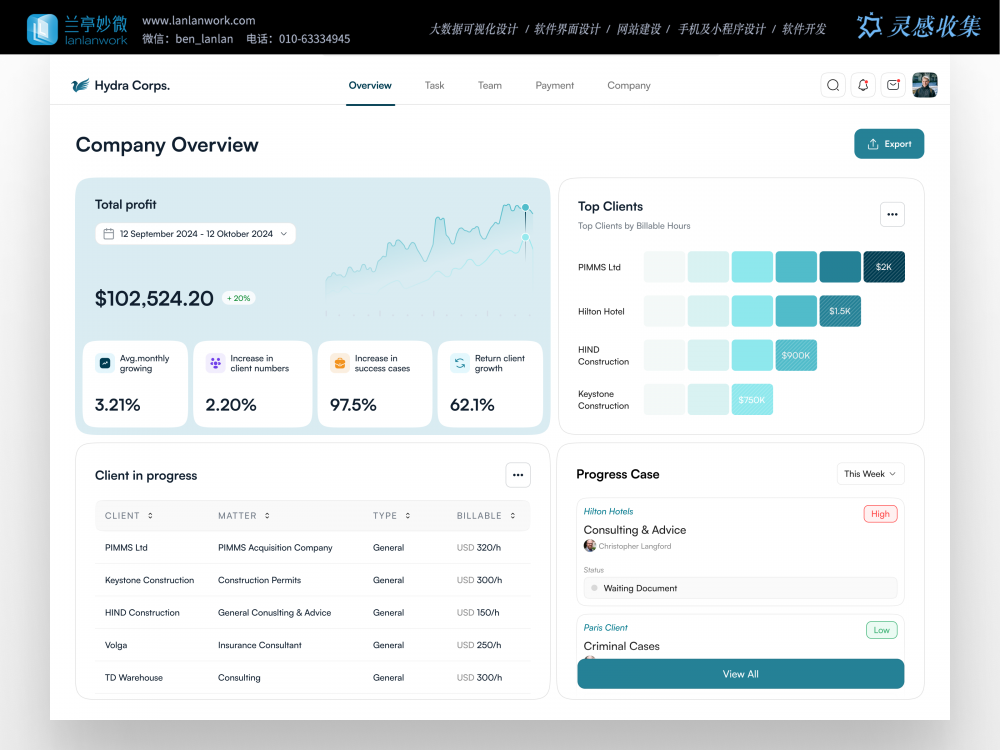Viewport: 1000px width, 750px height.
Task: Click the View All button
Action: click(x=740, y=674)
